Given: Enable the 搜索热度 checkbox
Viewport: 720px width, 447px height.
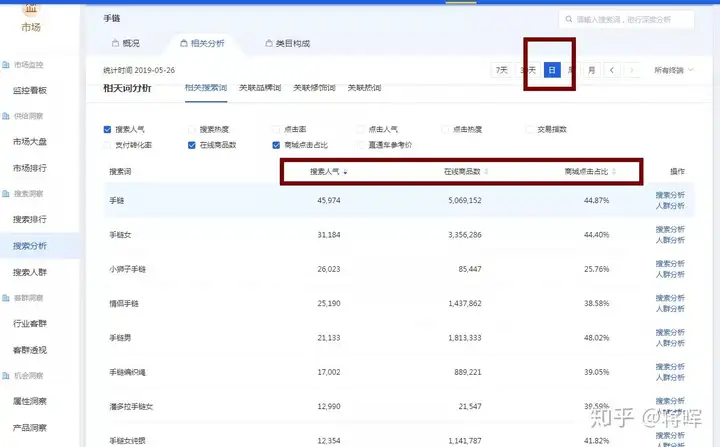Looking at the screenshot, I should (192, 130).
